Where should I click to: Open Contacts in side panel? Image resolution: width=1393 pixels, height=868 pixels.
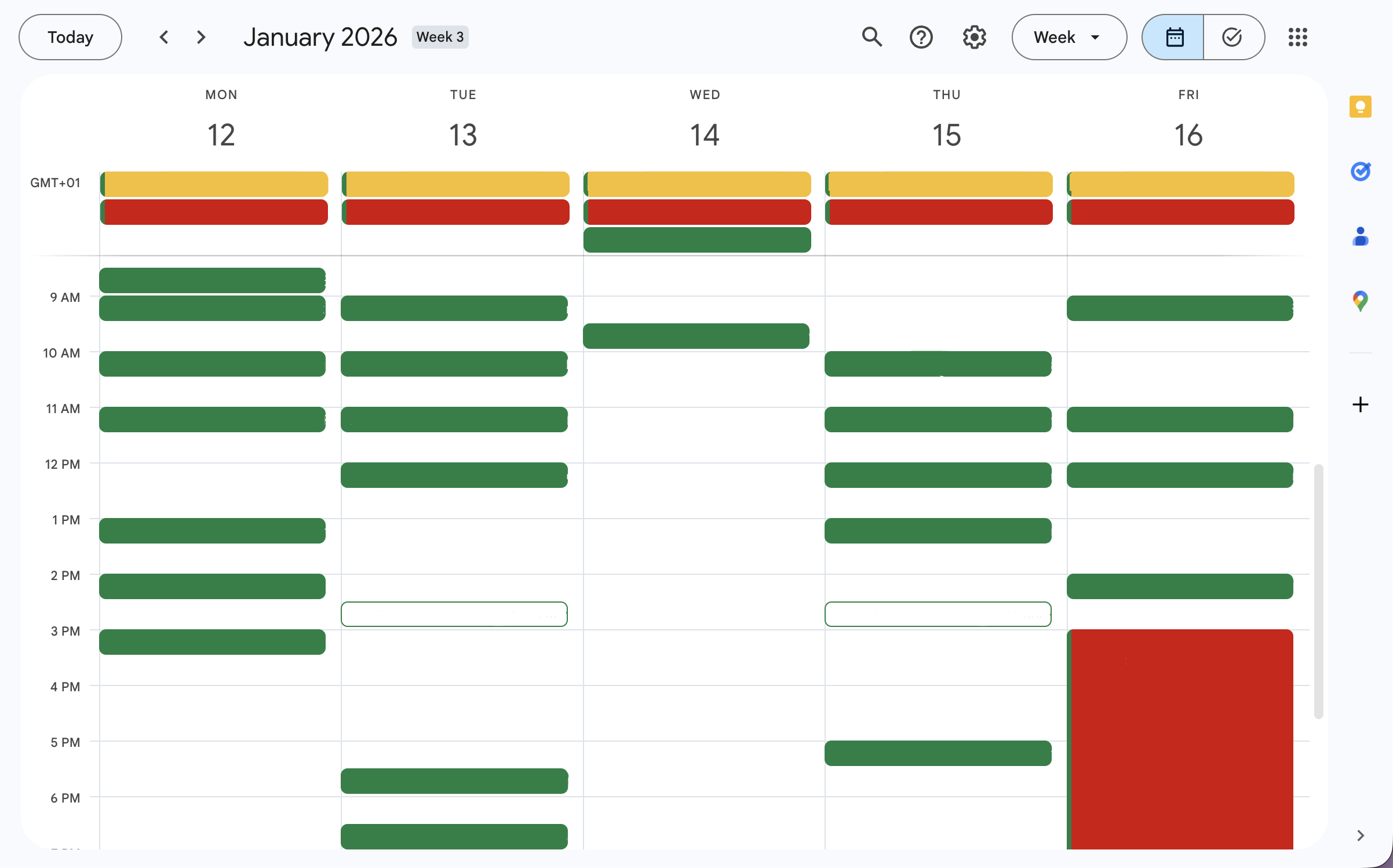pos(1360,236)
